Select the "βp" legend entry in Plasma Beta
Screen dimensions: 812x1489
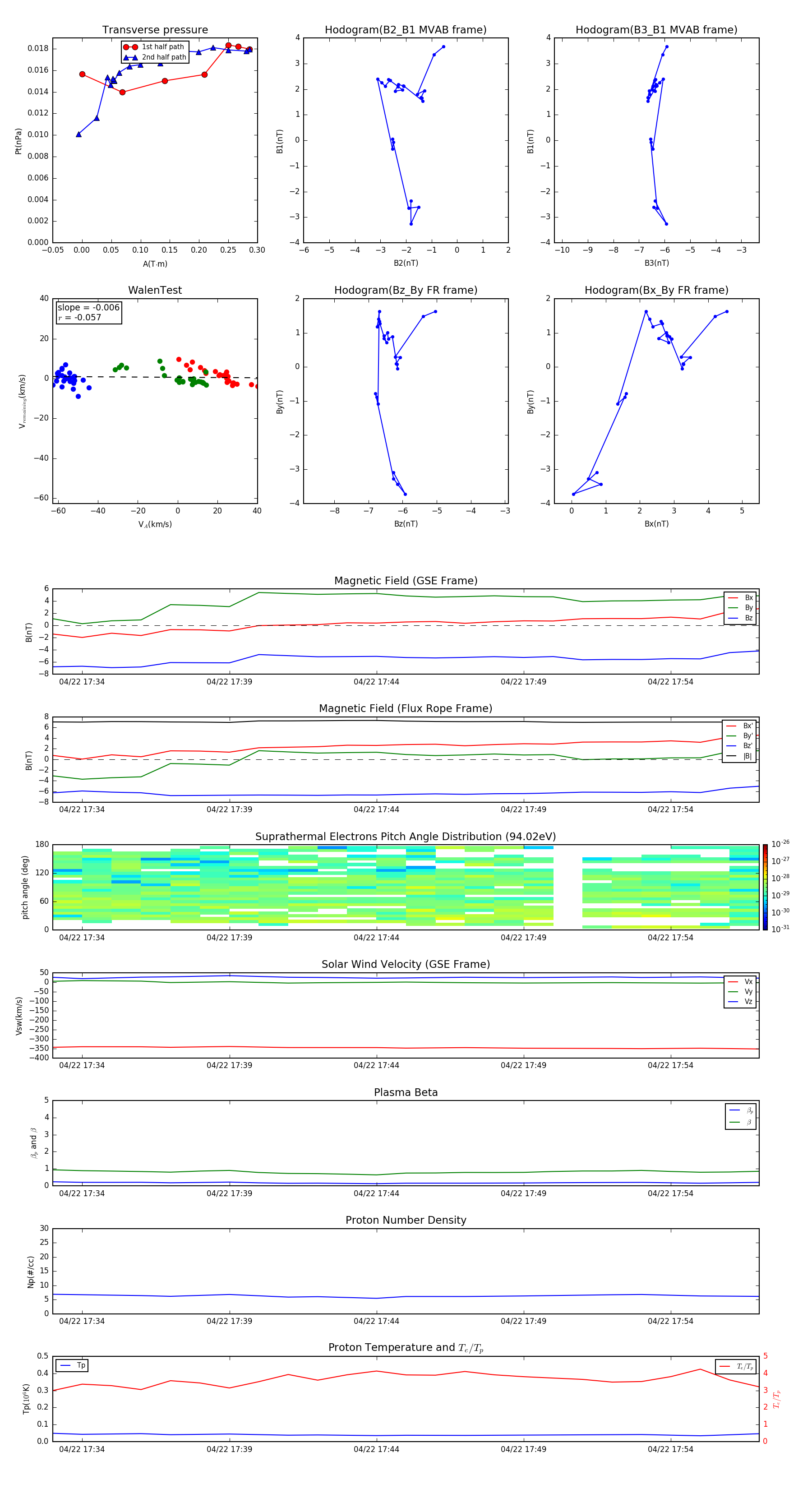[741, 1110]
